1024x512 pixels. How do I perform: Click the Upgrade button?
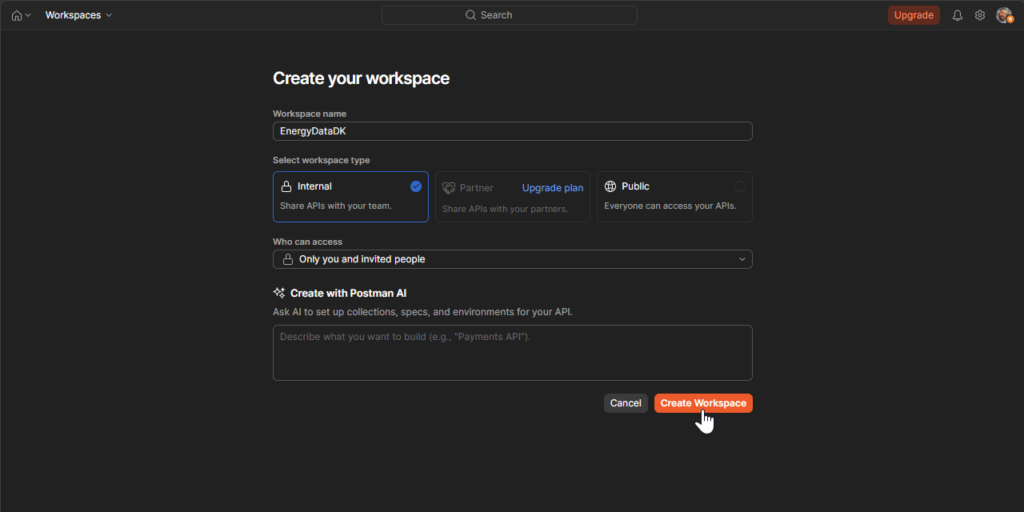pyautogui.click(x=914, y=15)
